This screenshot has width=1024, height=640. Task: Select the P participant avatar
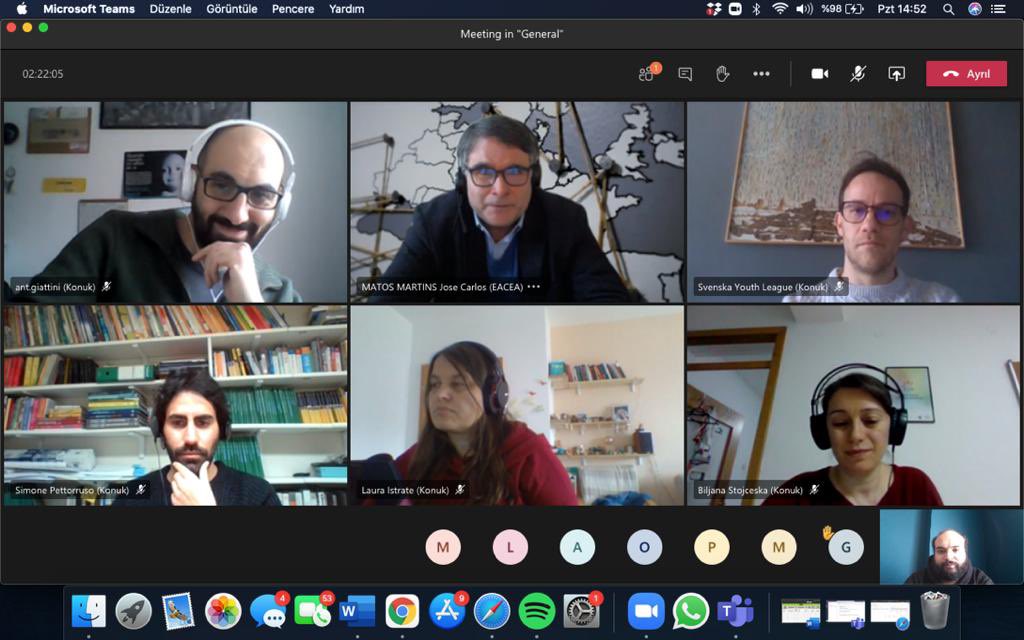click(712, 547)
